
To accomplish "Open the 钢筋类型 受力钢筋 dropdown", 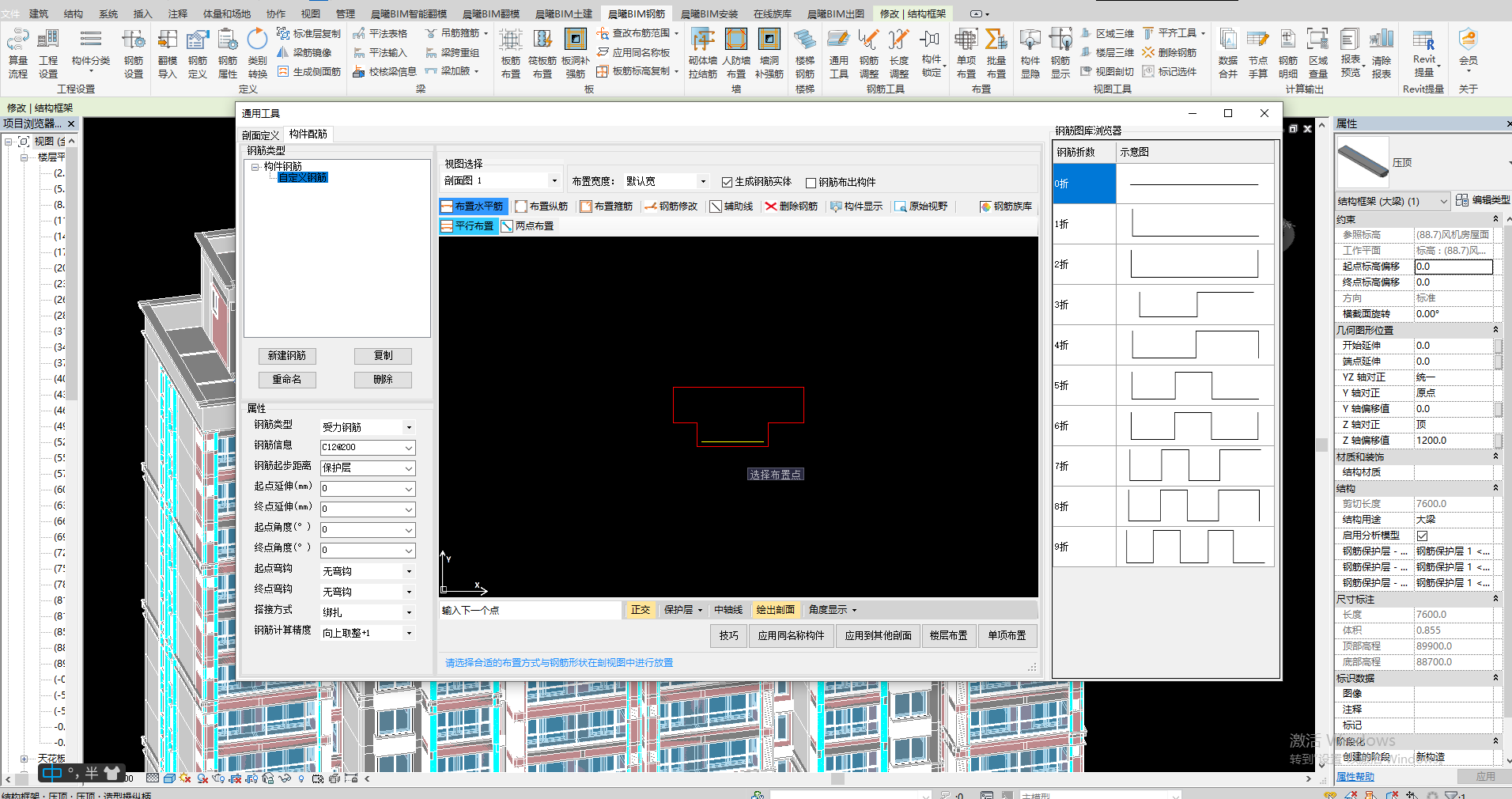I will click(x=409, y=427).
